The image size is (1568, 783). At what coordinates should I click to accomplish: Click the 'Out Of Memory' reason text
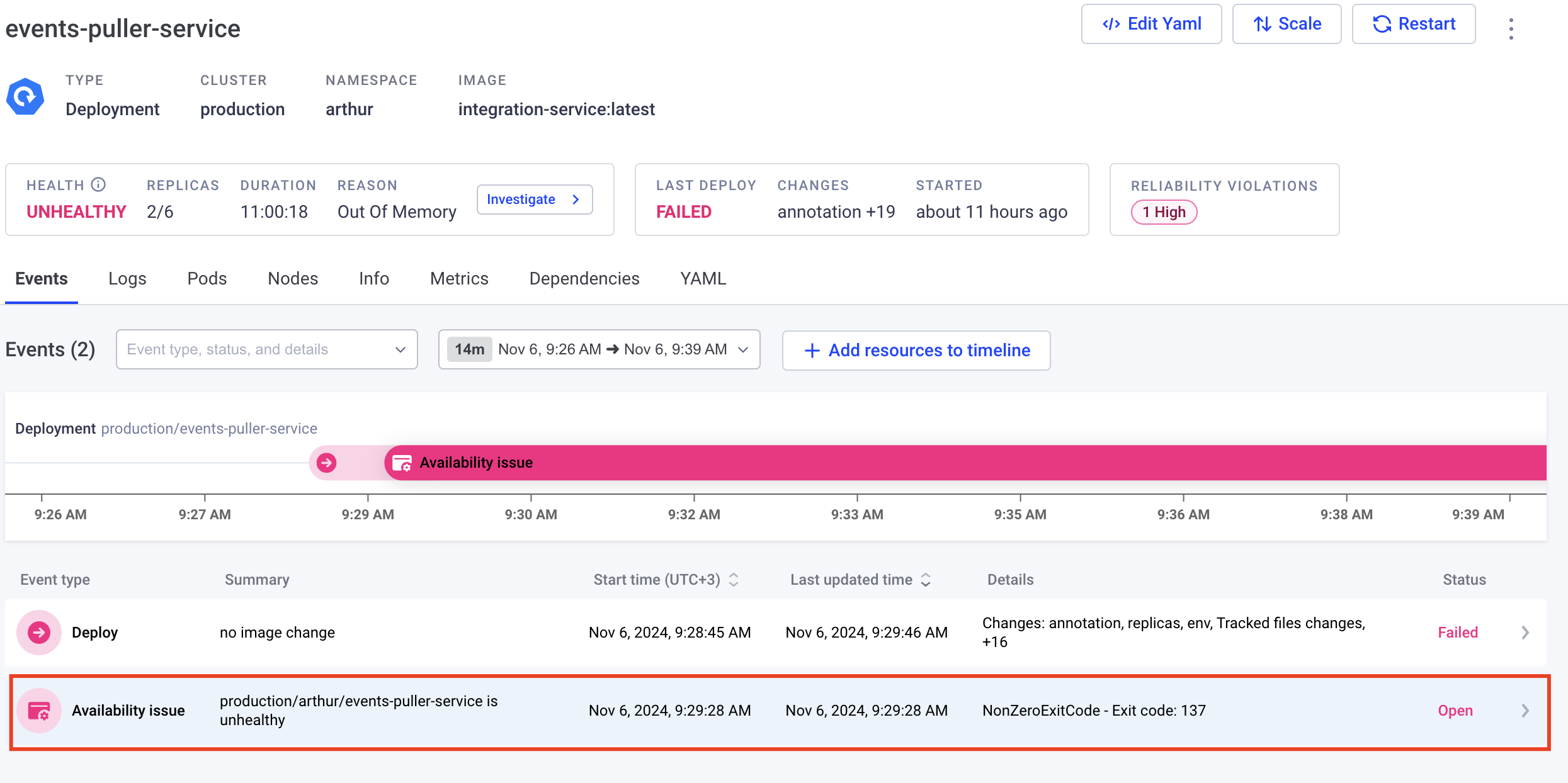tap(397, 212)
